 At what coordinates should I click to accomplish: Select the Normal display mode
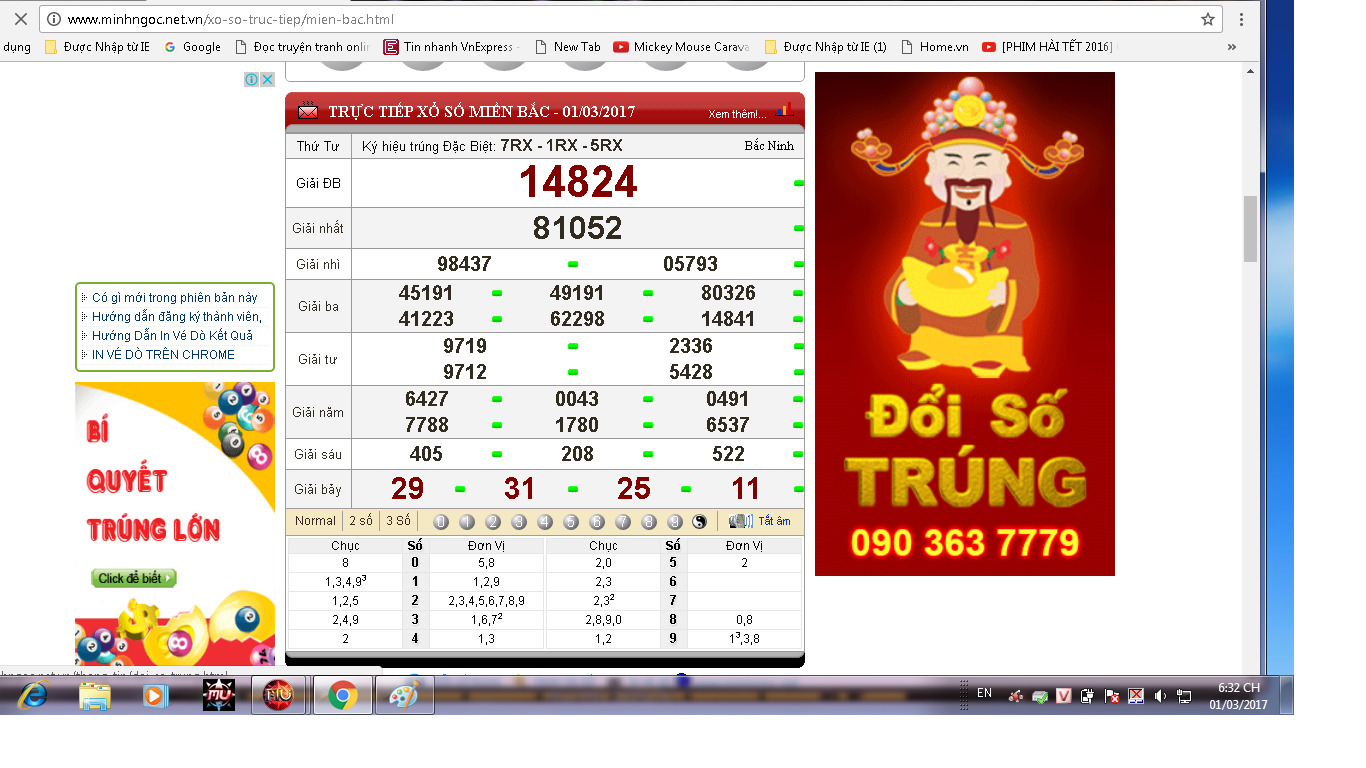point(315,521)
